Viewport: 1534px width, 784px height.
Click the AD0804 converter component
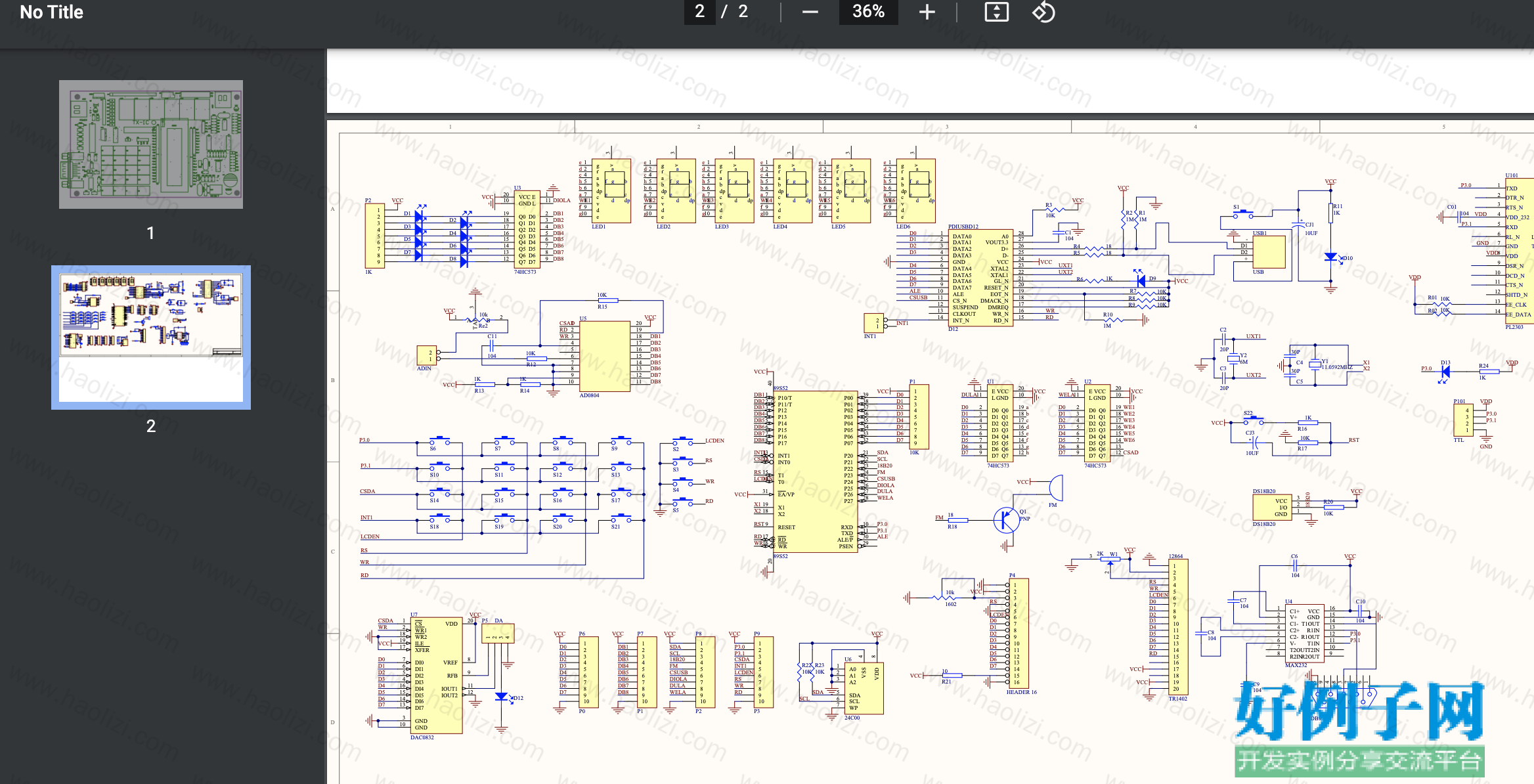tap(605, 356)
